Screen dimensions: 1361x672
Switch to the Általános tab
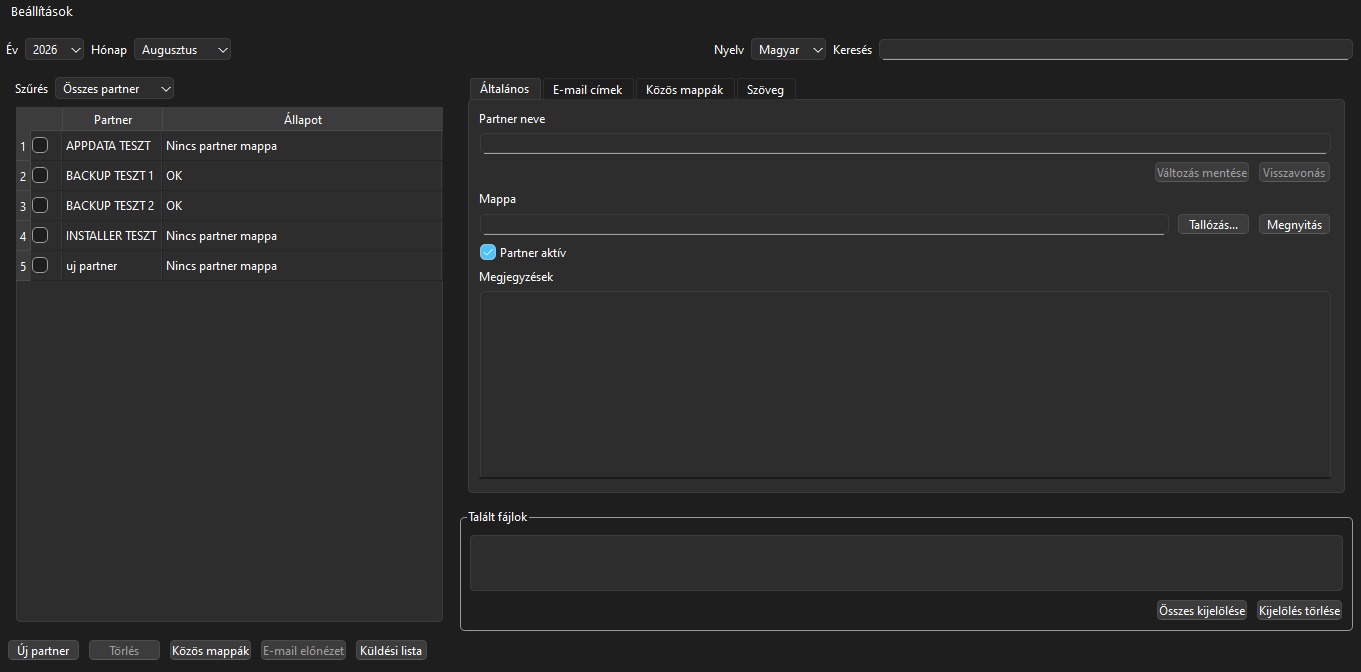click(x=505, y=89)
